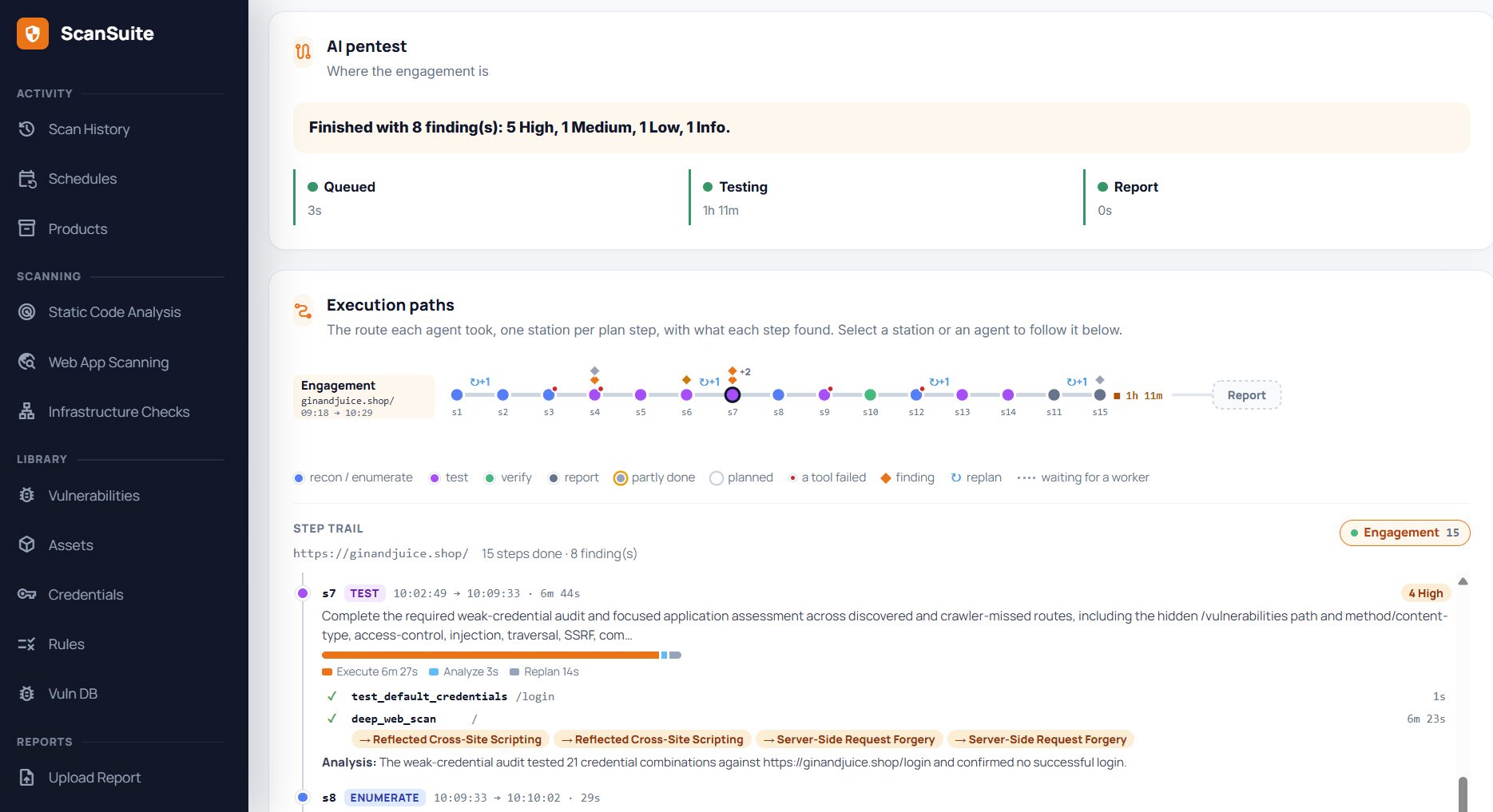
Task: Click the Engagement 15 agent pill
Action: [x=1405, y=533]
